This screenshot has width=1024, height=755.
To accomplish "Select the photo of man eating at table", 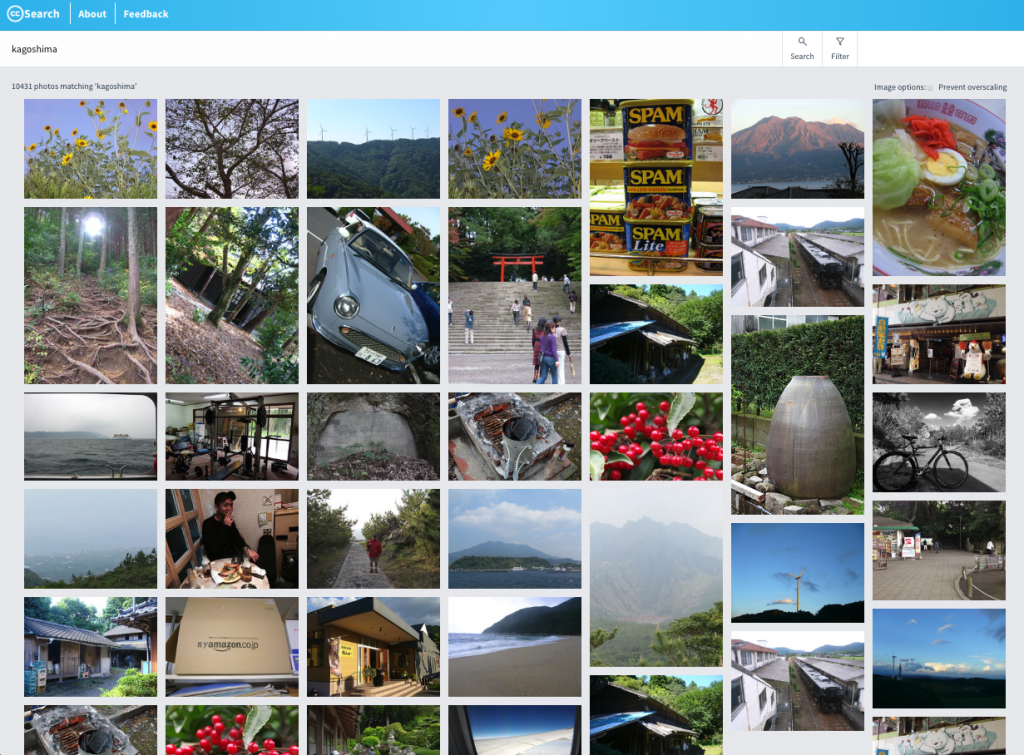I will (231, 538).
